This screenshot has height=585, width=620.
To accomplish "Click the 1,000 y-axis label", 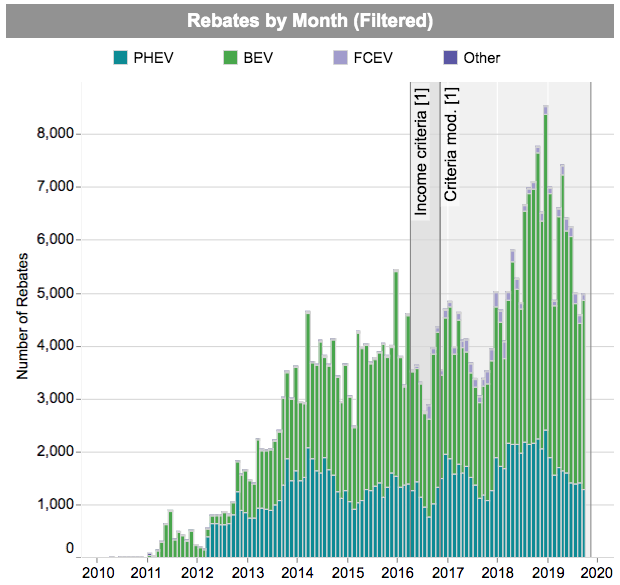I will tap(55, 505).
